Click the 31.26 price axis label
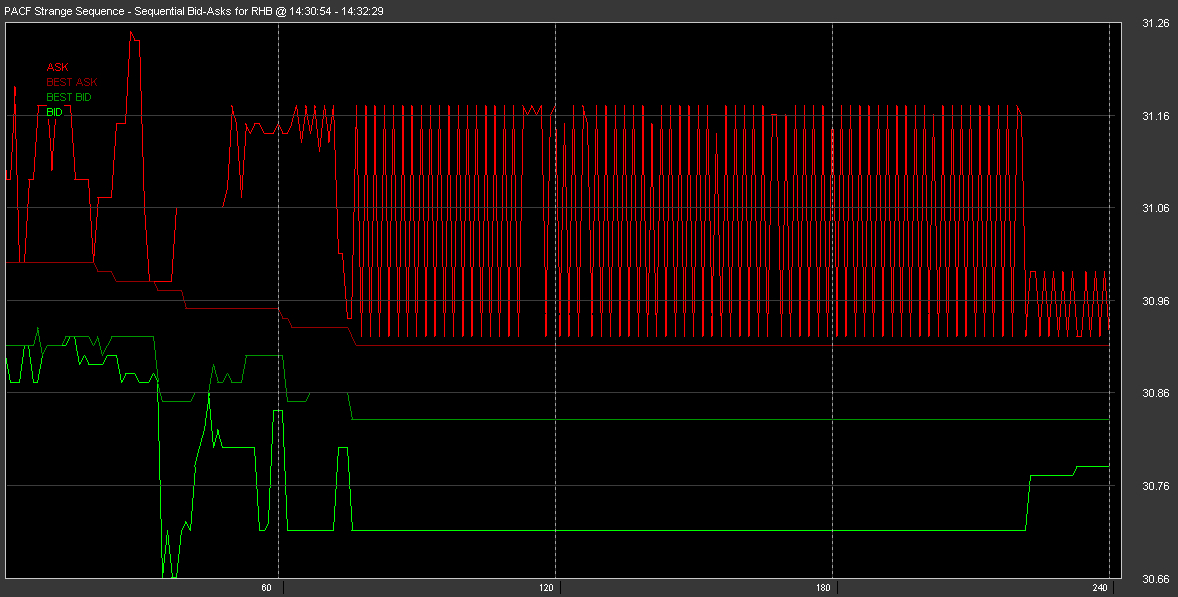The image size is (1178, 597). click(1155, 24)
